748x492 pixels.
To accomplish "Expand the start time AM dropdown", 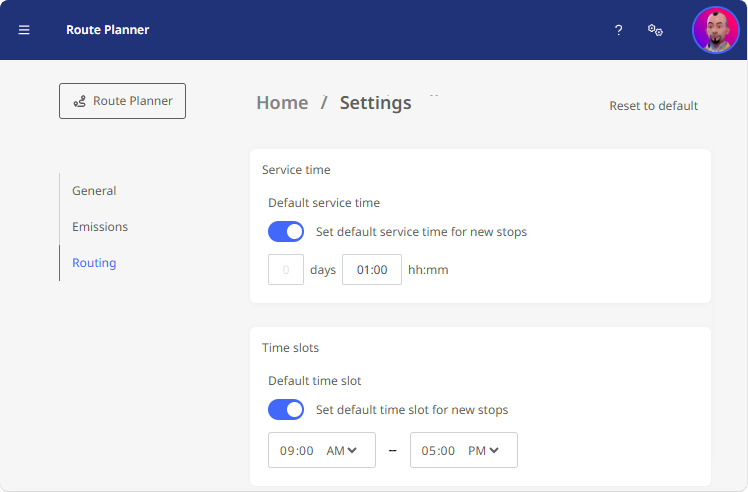I will [342, 450].
